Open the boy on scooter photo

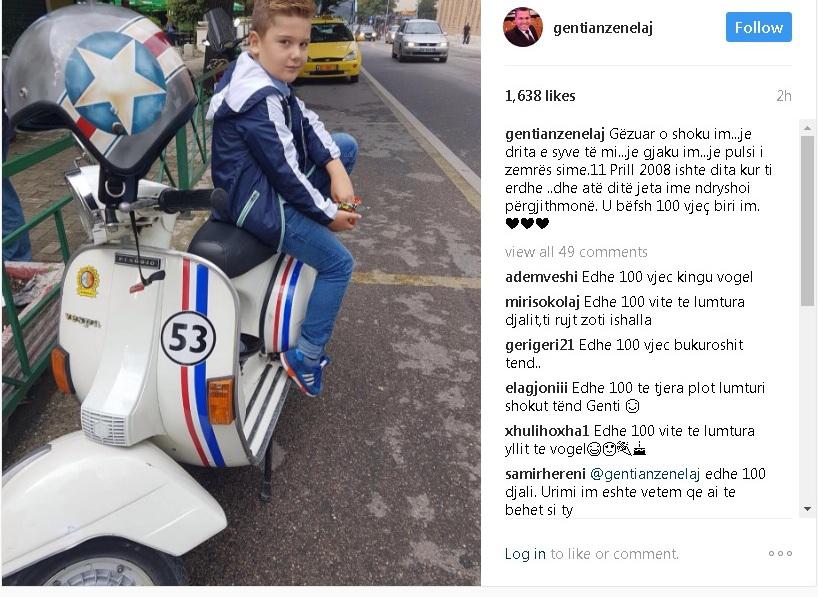point(241,293)
